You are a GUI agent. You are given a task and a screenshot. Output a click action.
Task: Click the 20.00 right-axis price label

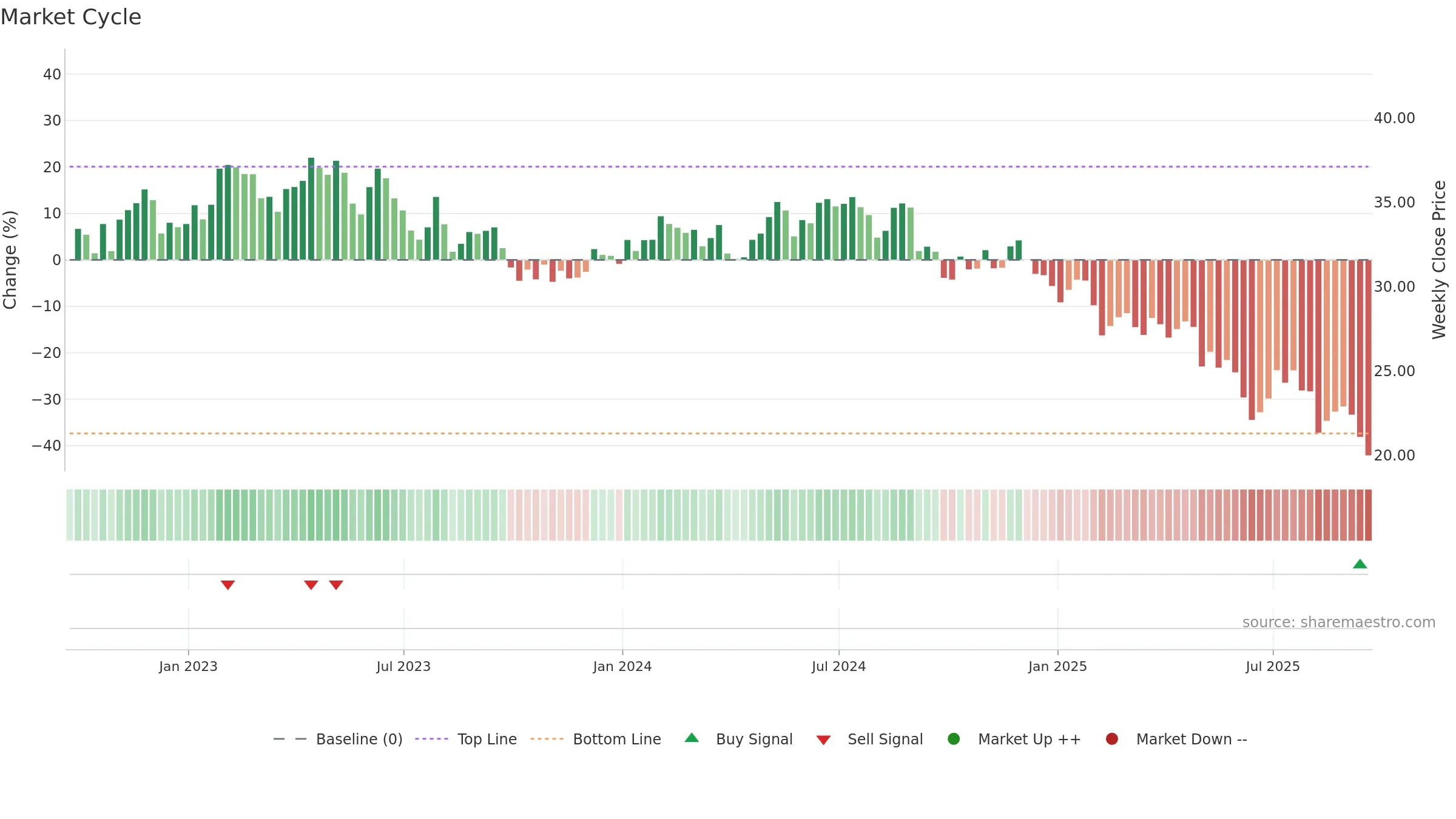(1394, 456)
